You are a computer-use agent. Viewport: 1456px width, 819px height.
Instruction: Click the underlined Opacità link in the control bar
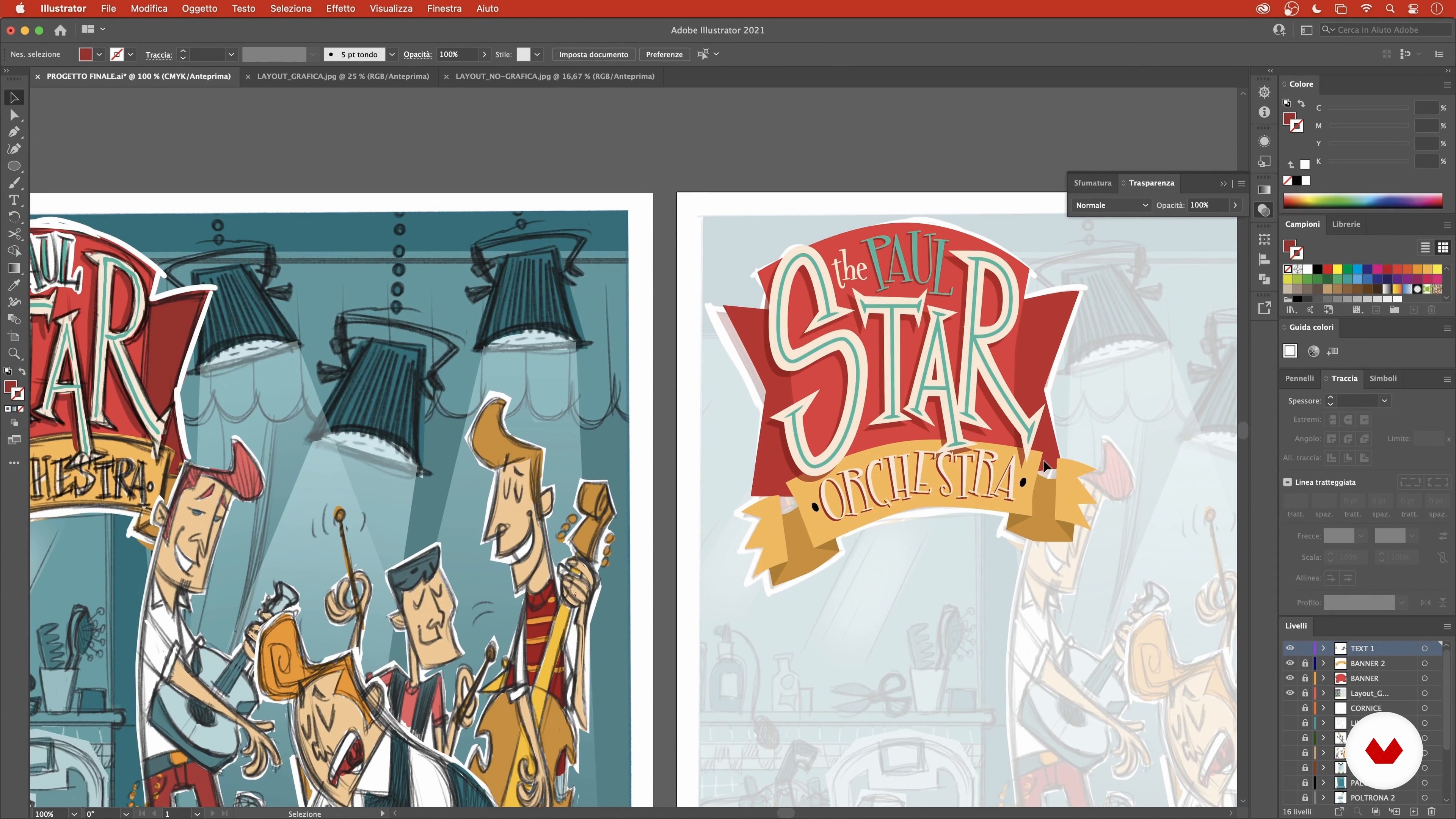(x=417, y=54)
